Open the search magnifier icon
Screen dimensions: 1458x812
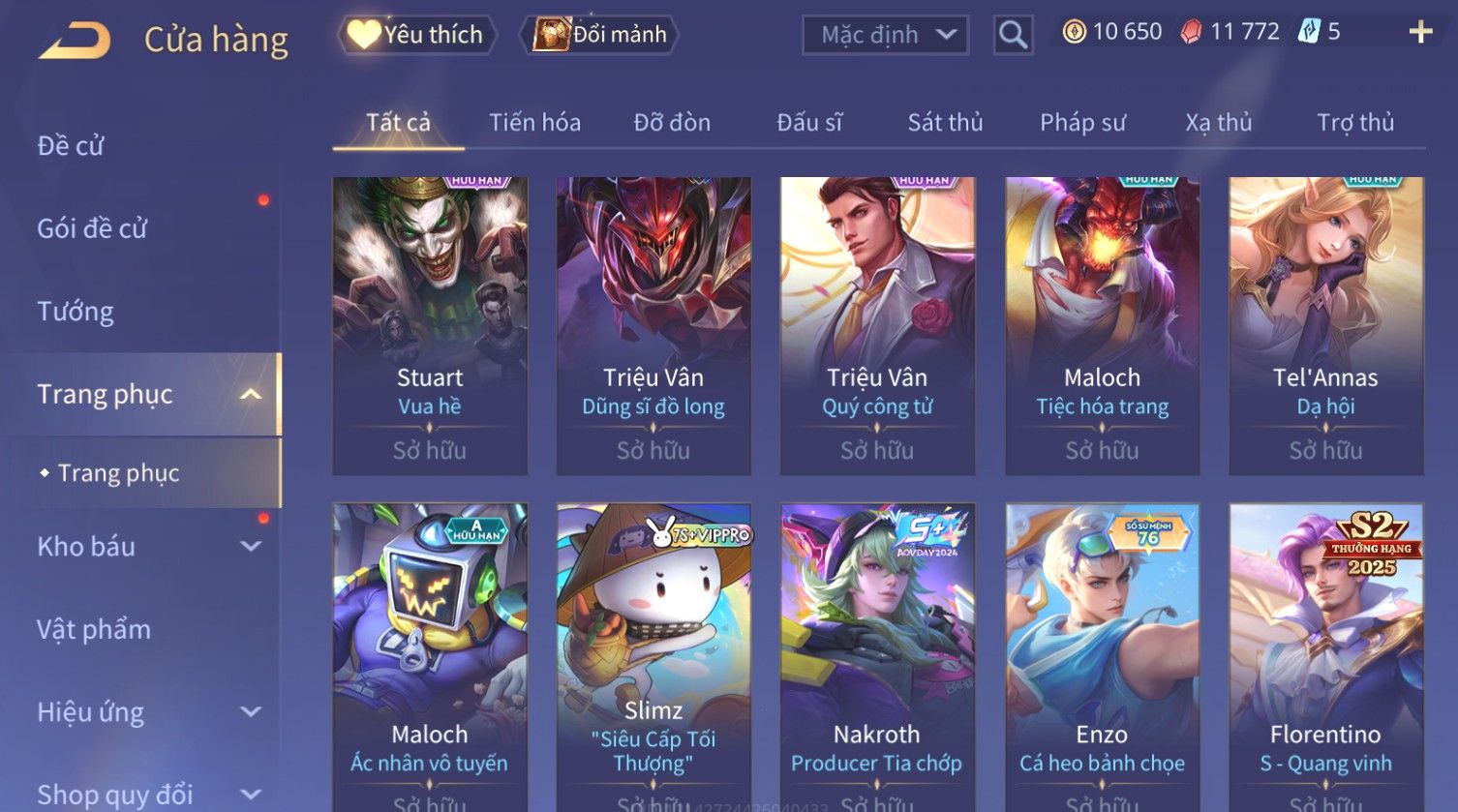click(x=1013, y=35)
